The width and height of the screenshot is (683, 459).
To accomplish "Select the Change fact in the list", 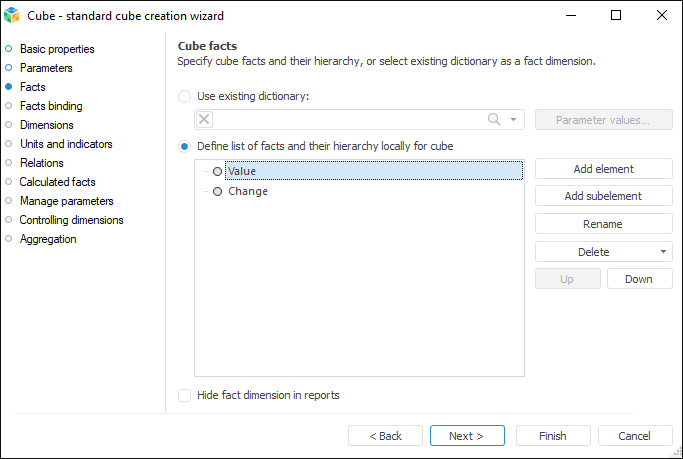I will 248,192.
